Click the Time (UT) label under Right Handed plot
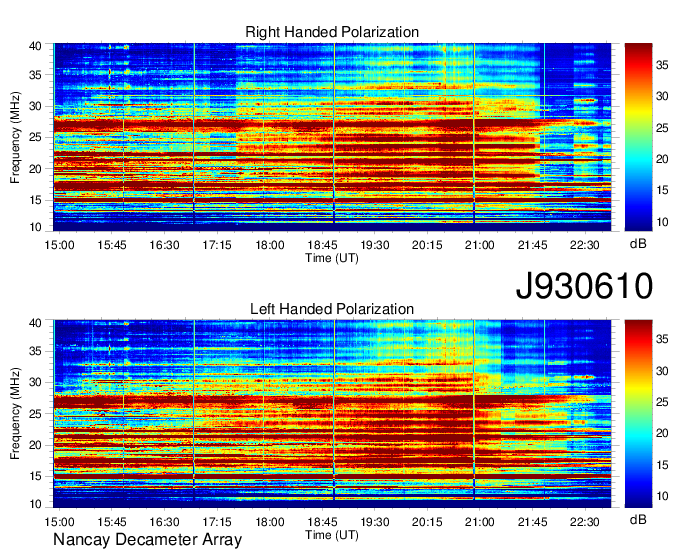Viewport: 680px width, 552px height. click(x=332, y=258)
